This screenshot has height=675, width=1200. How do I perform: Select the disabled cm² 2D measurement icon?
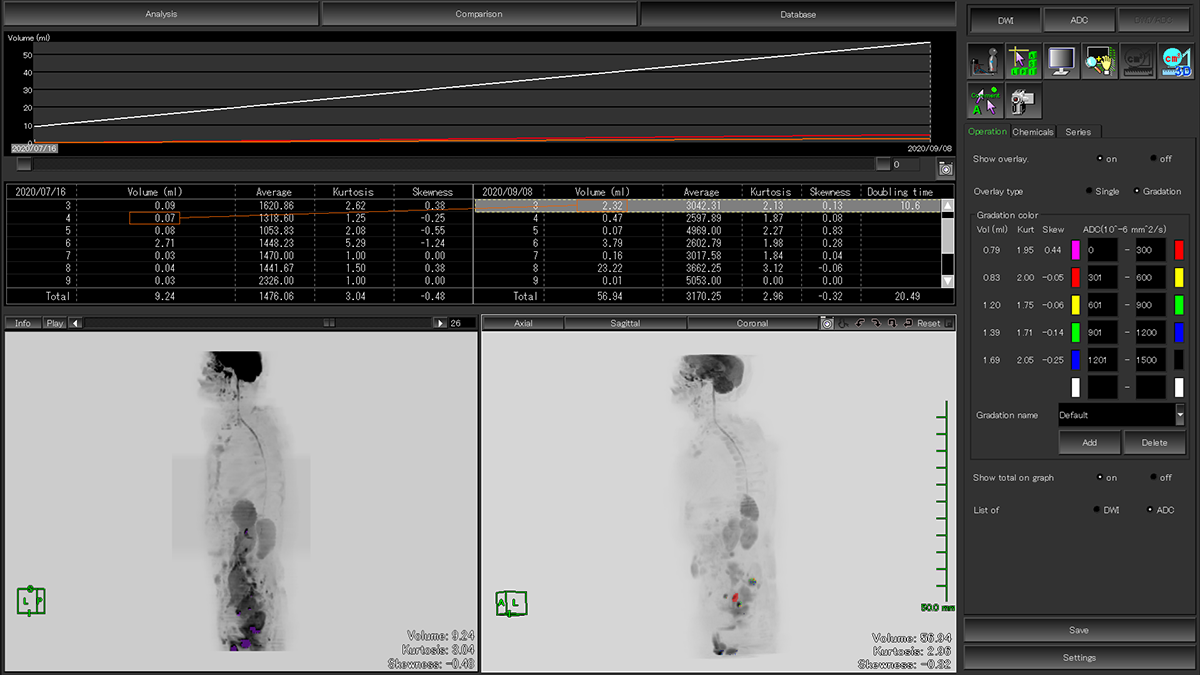pyautogui.click(x=1138, y=61)
